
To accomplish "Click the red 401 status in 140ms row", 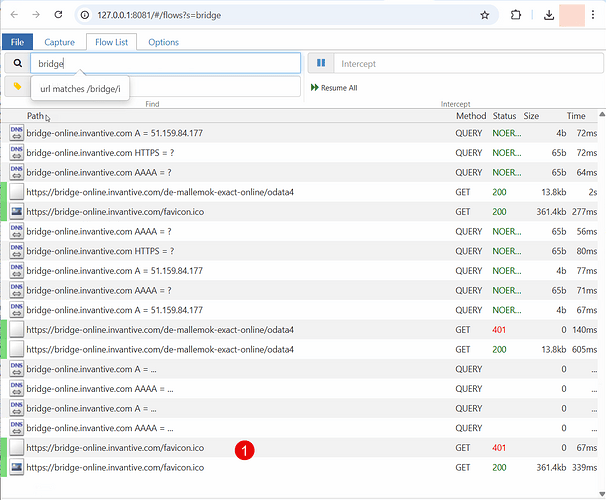I will [x=499, y=330].
